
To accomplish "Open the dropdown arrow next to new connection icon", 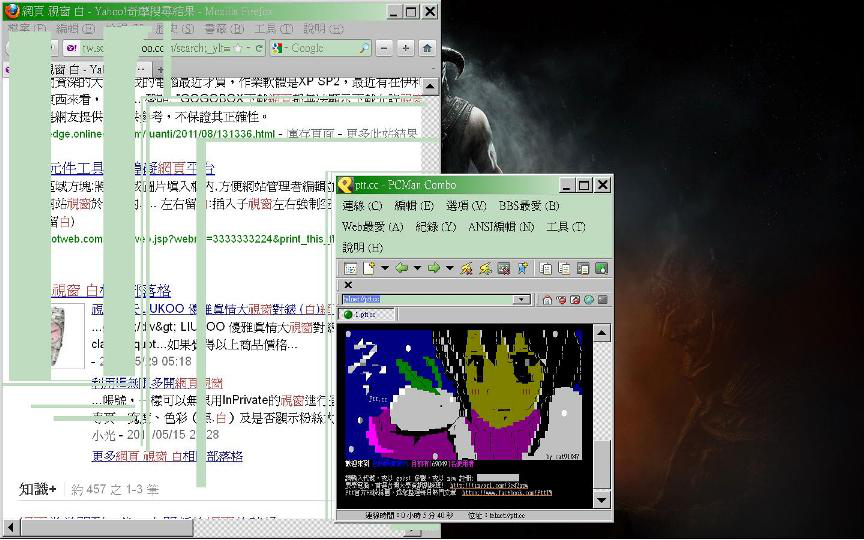I will pos(385,268).
